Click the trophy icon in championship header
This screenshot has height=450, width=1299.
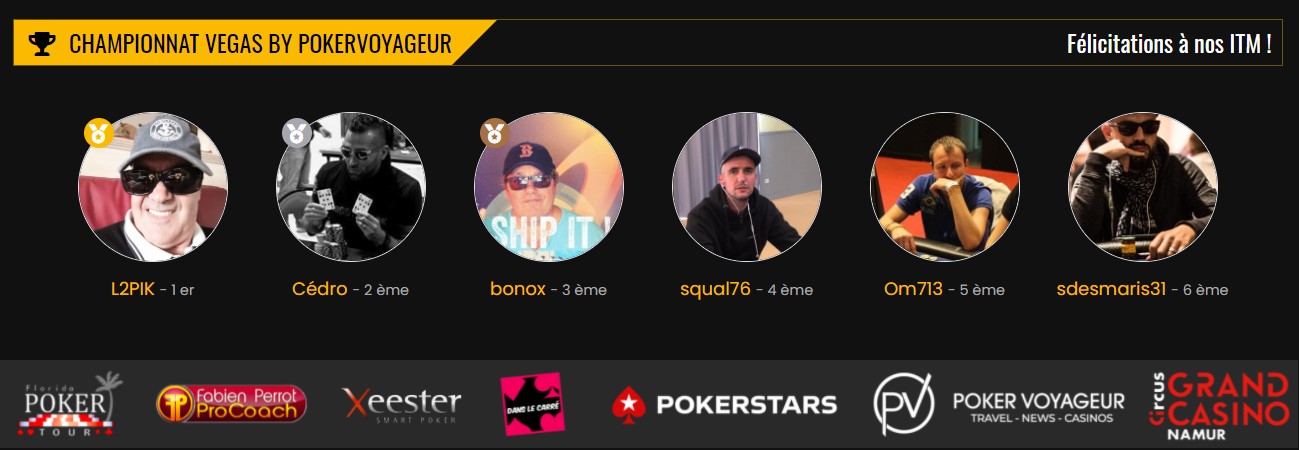42,44
